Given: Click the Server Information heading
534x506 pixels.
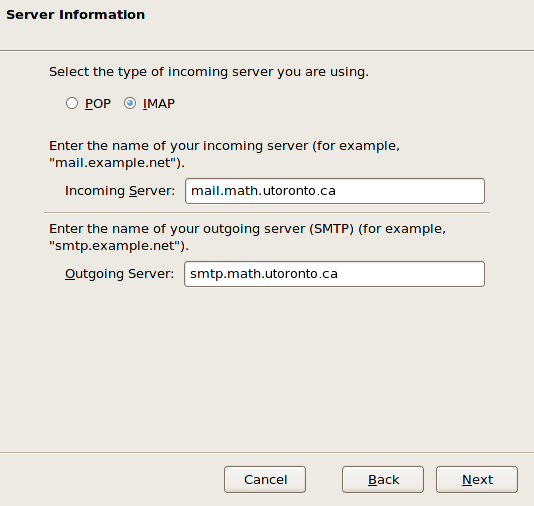Looking at the screenshot, I should click(x=76, y=15).
